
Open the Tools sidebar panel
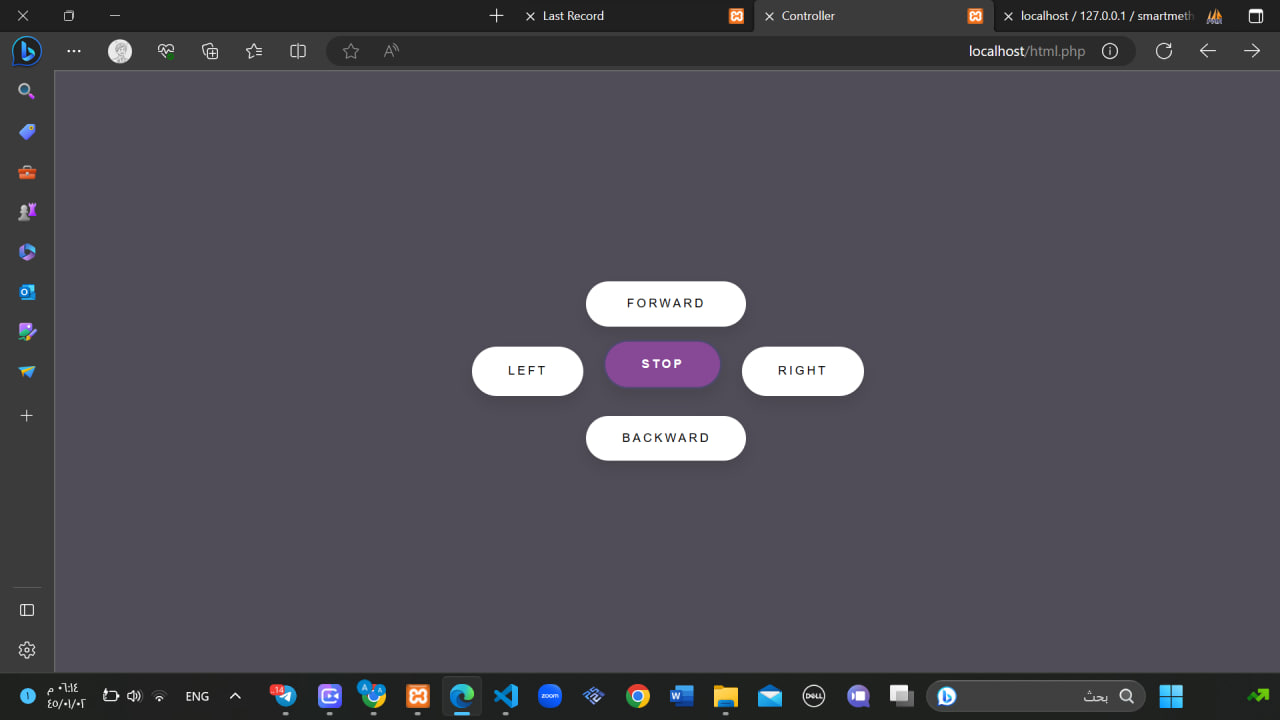(26, 171)
